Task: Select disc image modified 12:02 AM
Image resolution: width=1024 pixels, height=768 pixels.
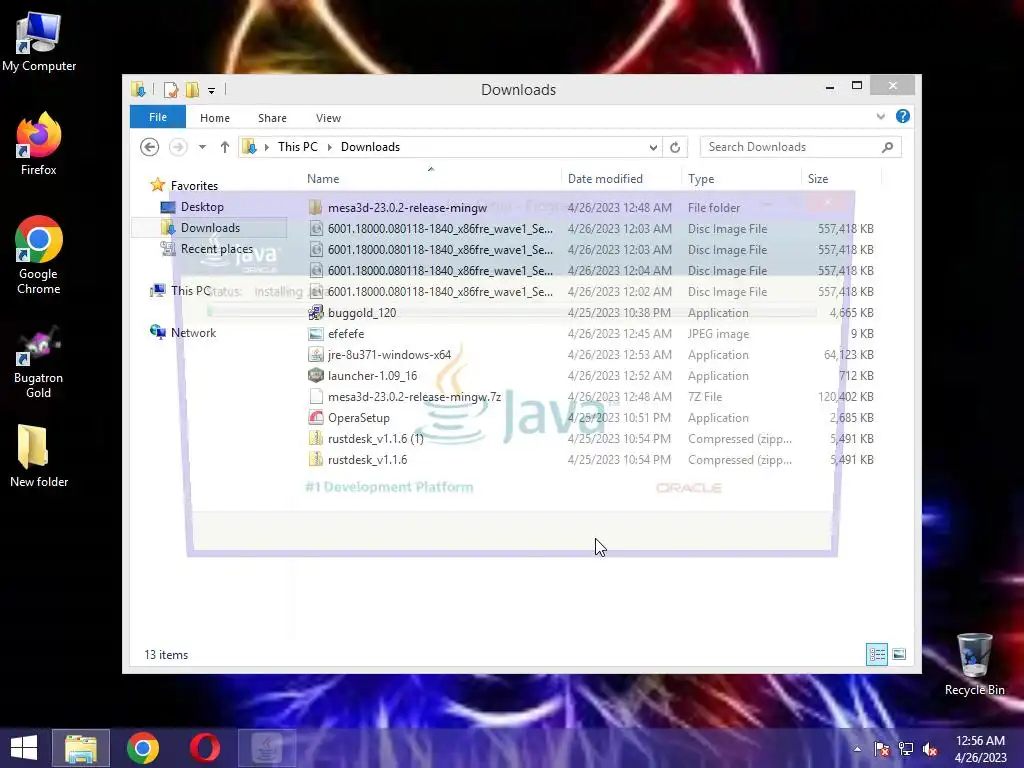Action: (590, 292)
